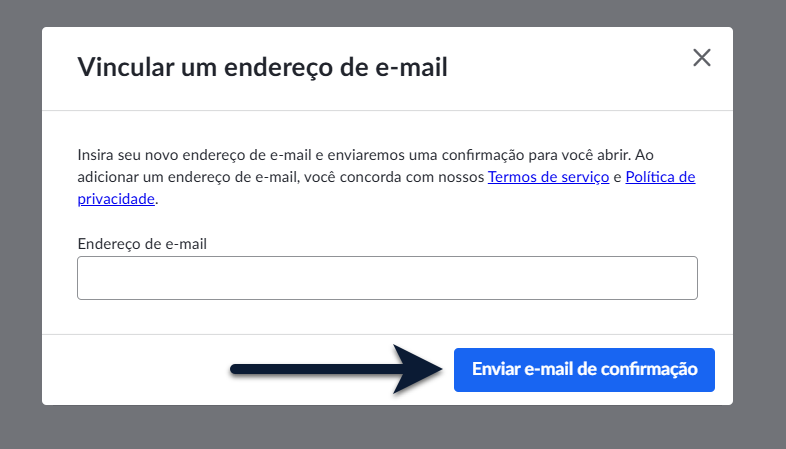The image size is (786, 449).
Task: Click the dark arrow pointing at the button
Action: [x=336, y=369]
